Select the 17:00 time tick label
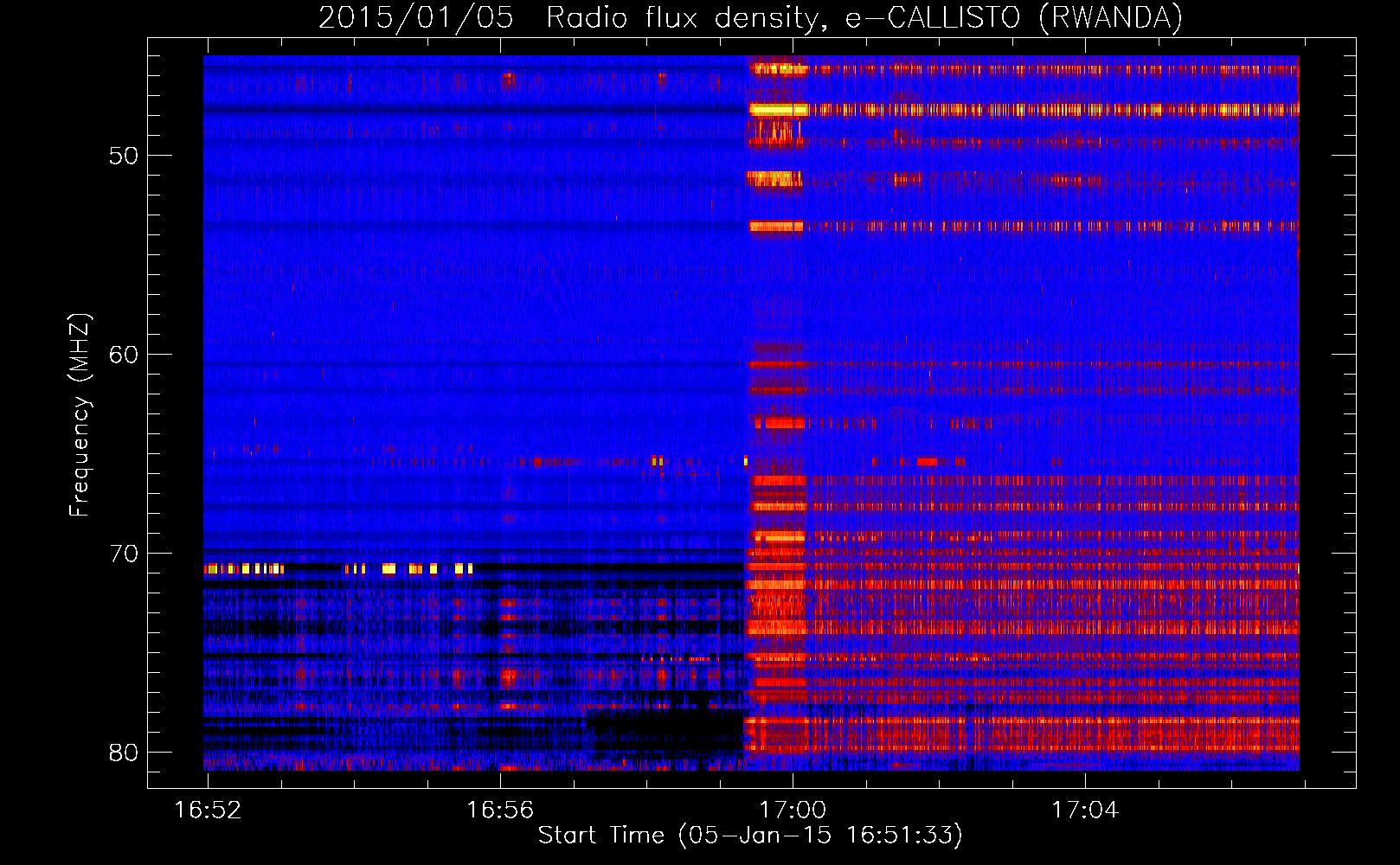 coord(793,811)
